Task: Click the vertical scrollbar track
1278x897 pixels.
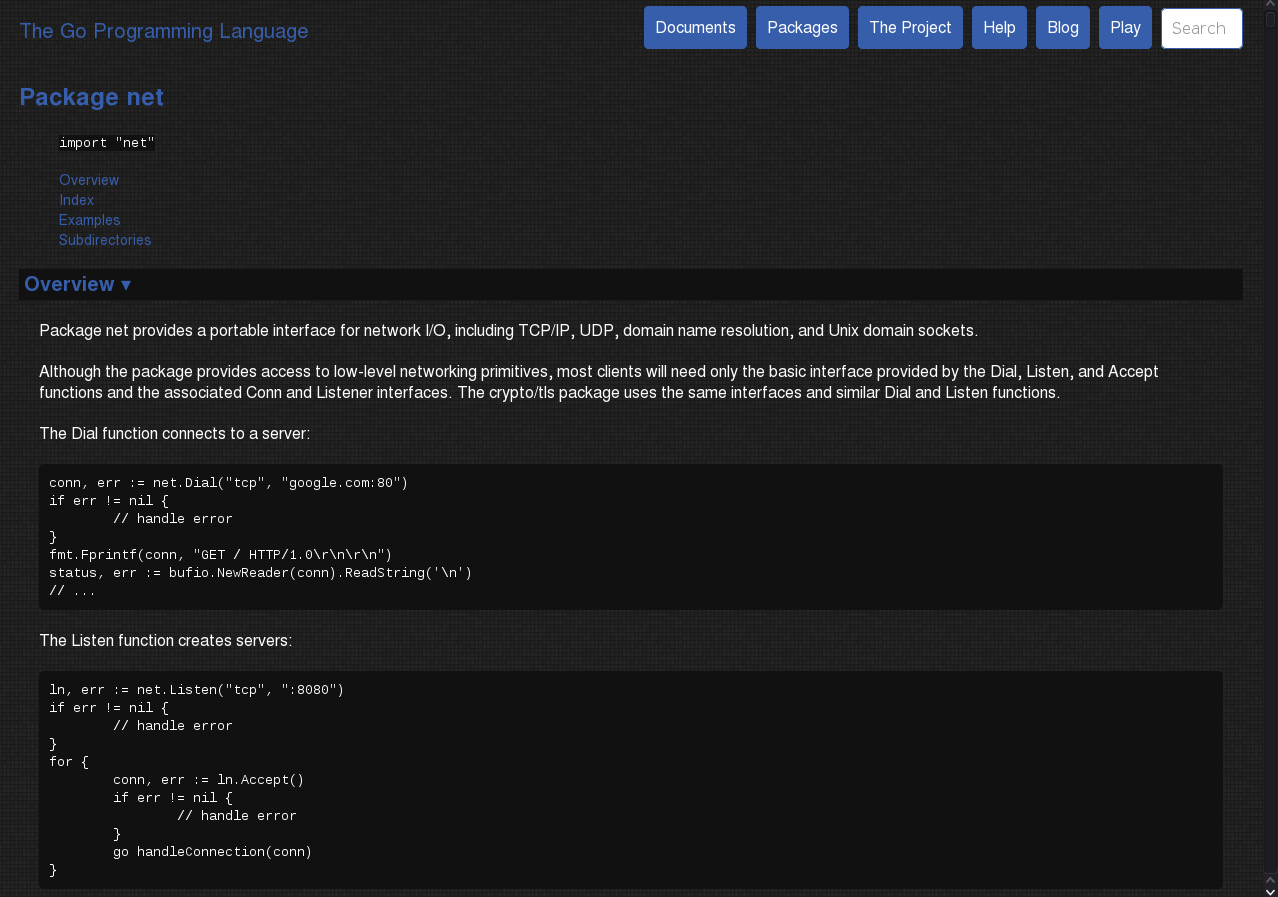Action: (x=1271, y=450)
